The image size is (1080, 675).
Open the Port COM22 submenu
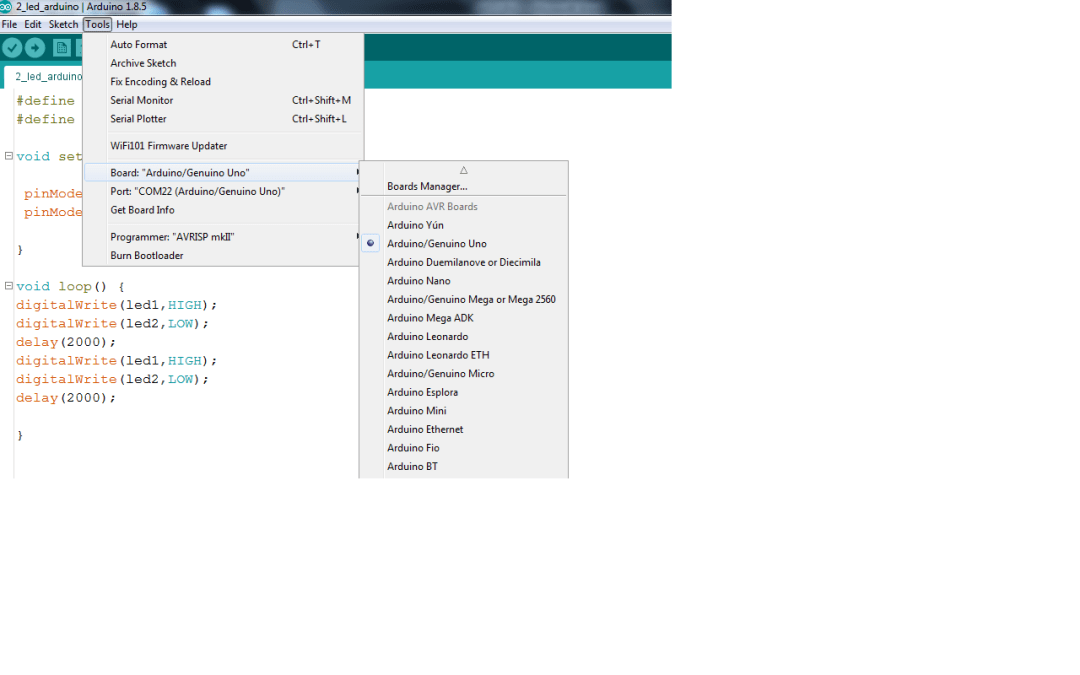point(222,191)
